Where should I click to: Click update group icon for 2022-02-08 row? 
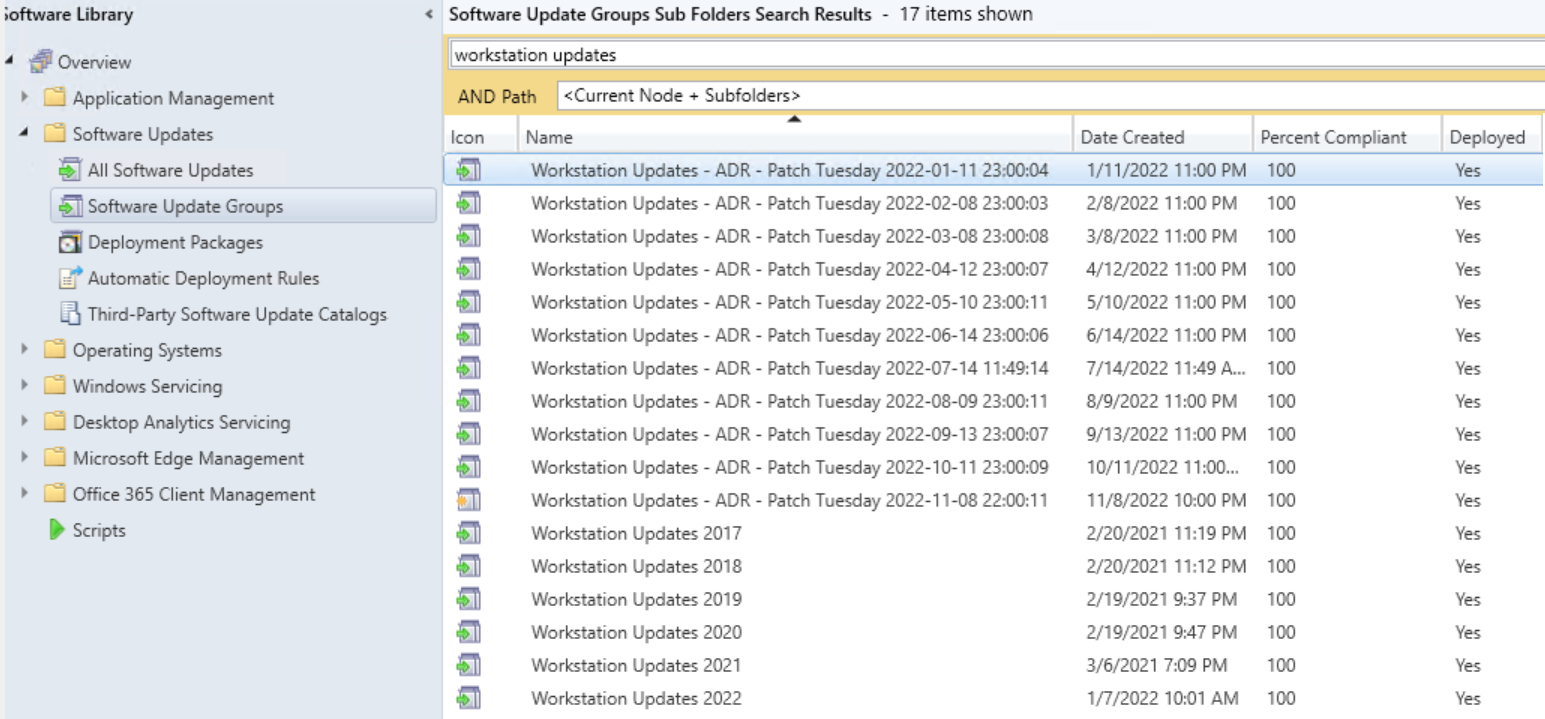(468, 203)
